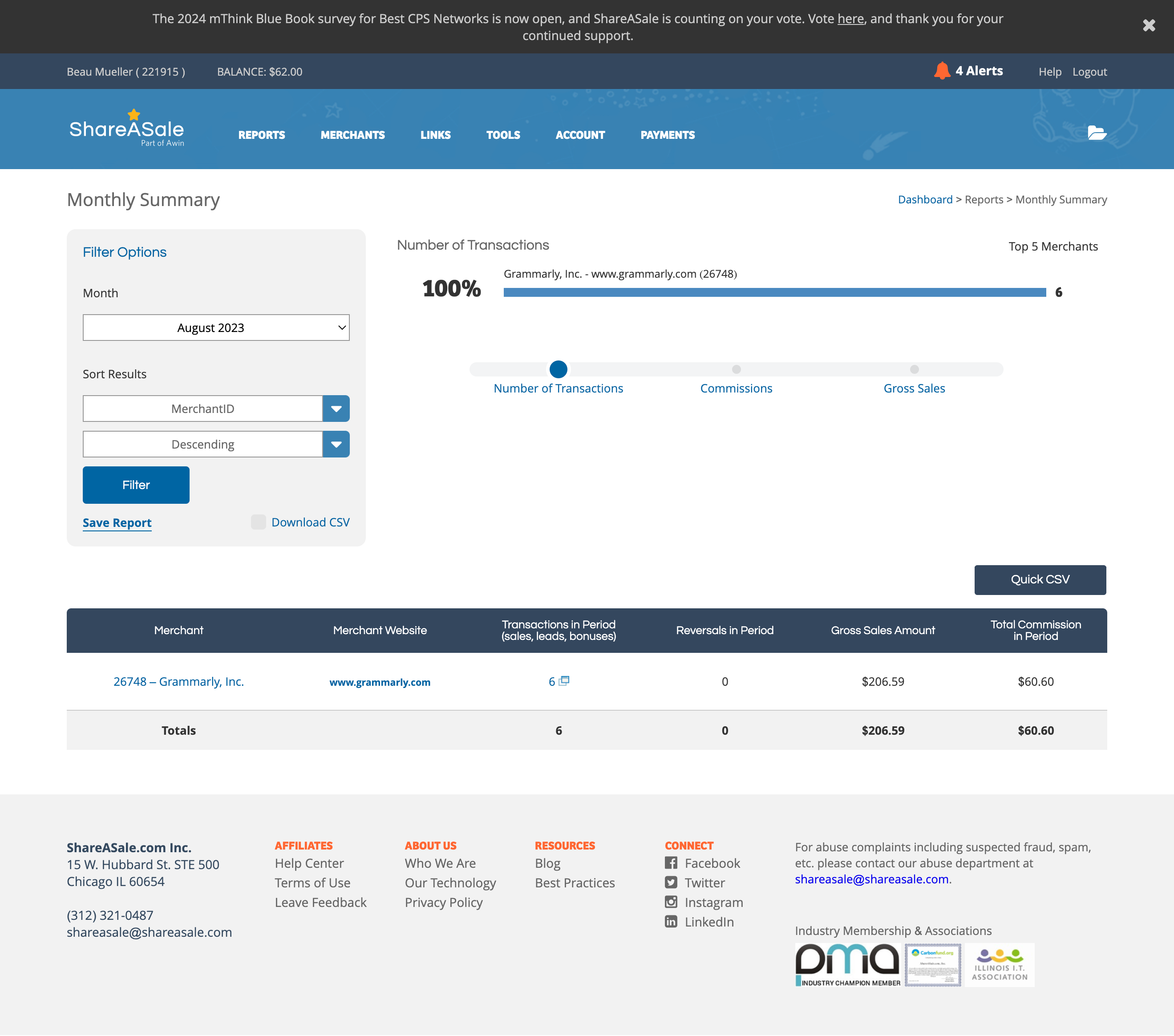1174x1036 pixels.
Task: Open the 26748 – Grammarly, Inc. merchant link
Action: tap(178, 681)
